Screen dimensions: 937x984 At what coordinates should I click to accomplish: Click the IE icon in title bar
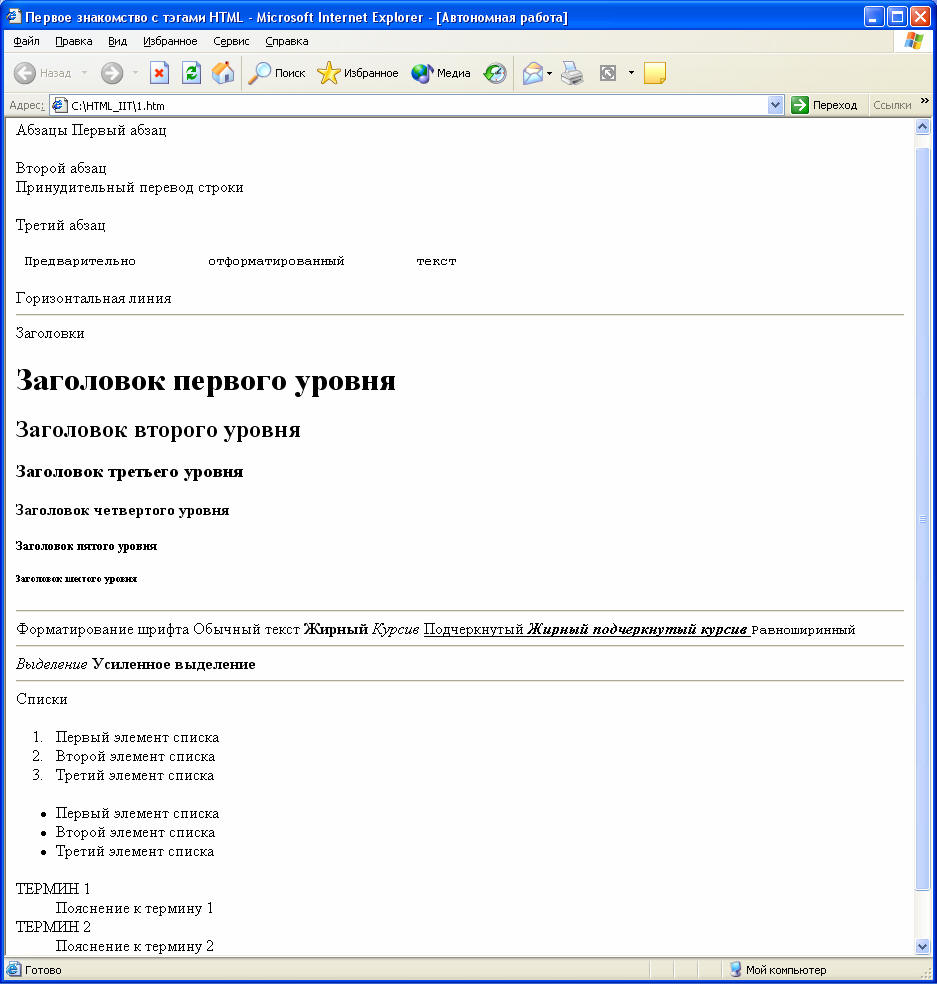click(13, 16)
